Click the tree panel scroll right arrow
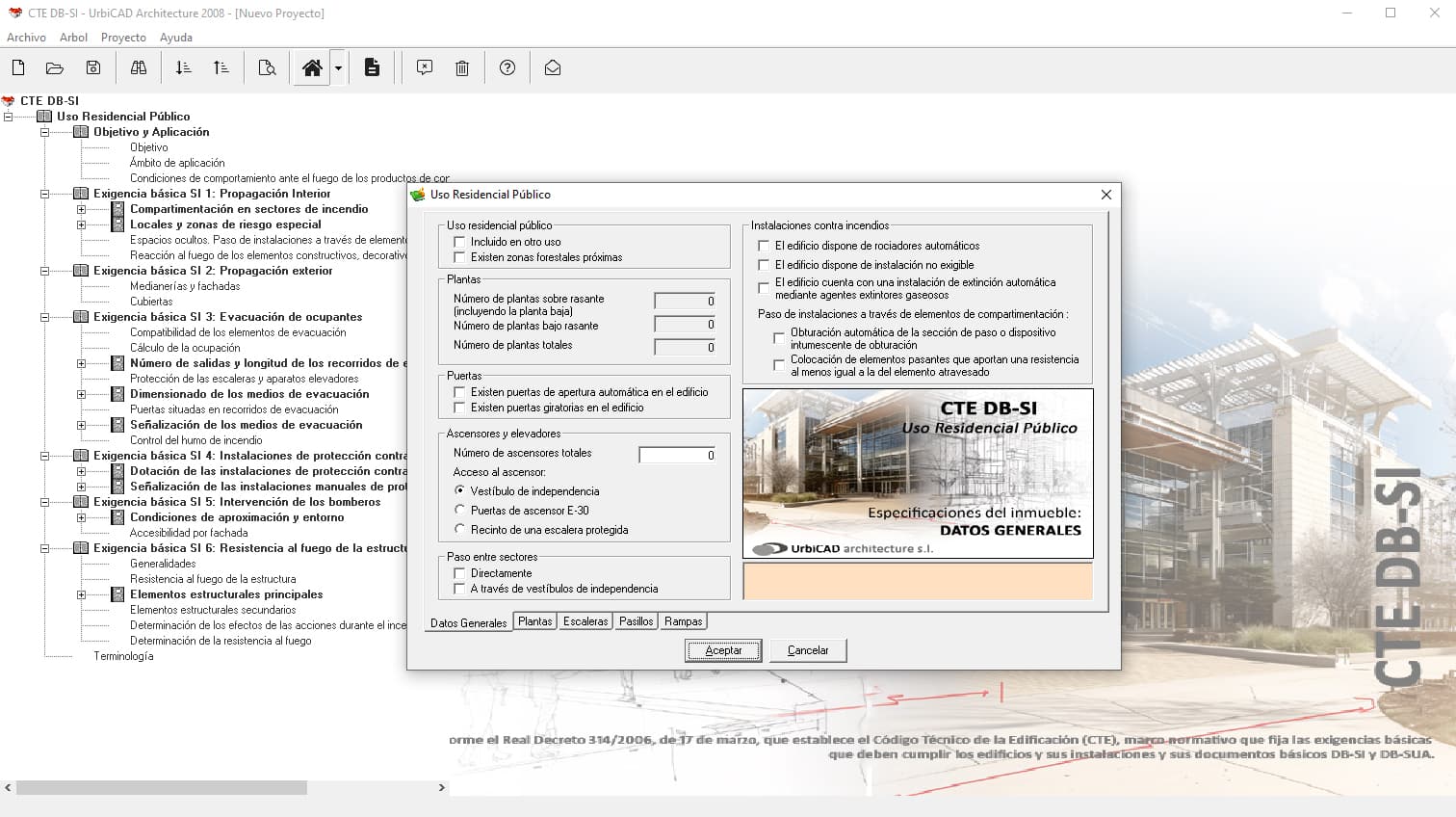The width and height of the screenshot is (1456, 817). [x=442, y=787]
